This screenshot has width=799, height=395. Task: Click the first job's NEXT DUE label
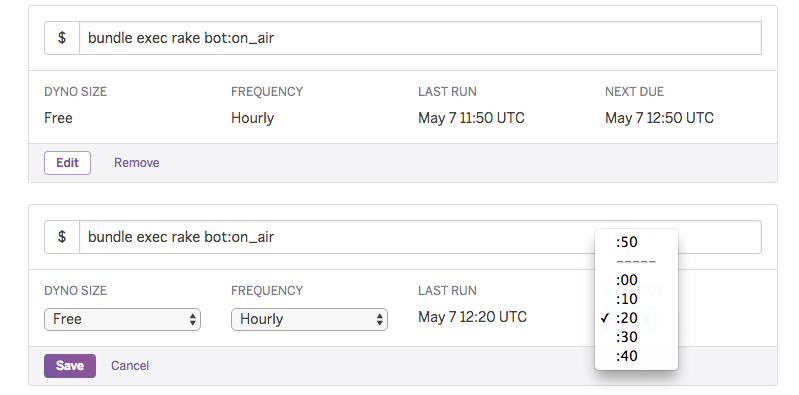click(634, 92)
